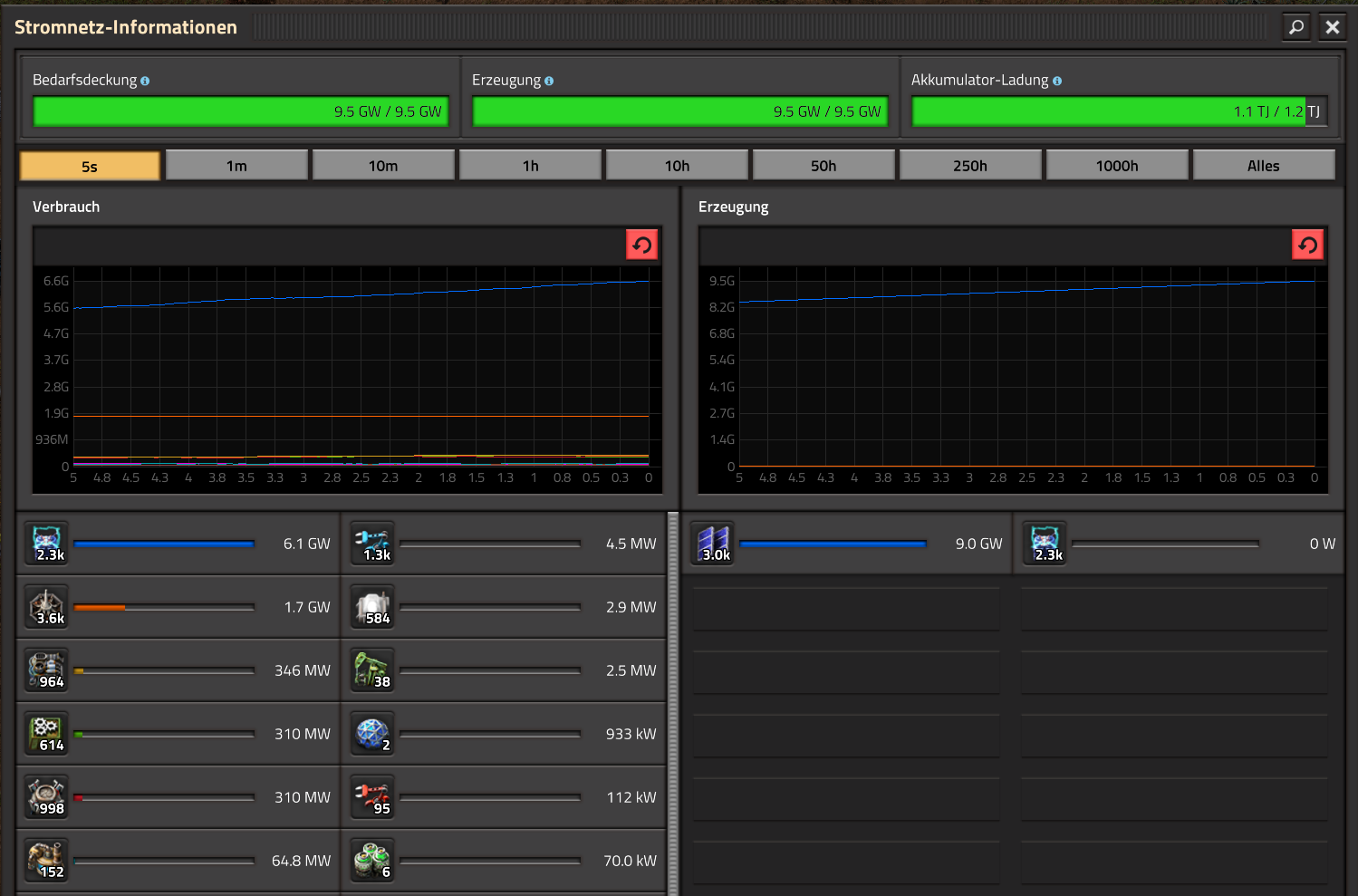Switch the time range to 10m

point(383,166)
